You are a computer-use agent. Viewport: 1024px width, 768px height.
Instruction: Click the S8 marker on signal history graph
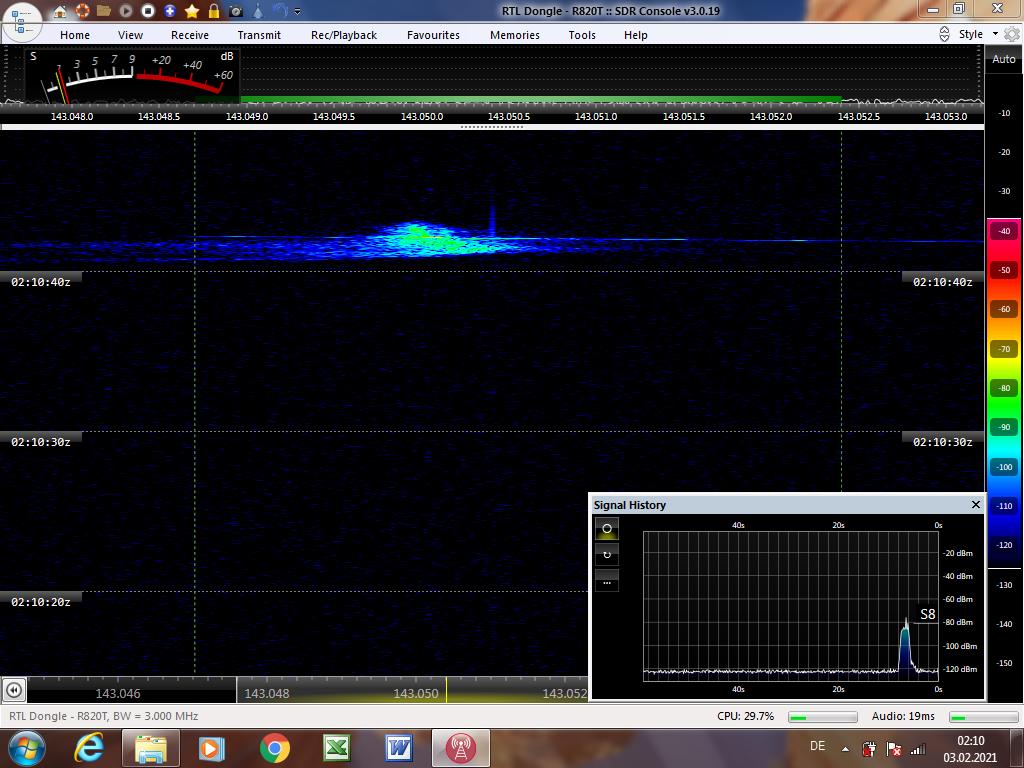927,614
